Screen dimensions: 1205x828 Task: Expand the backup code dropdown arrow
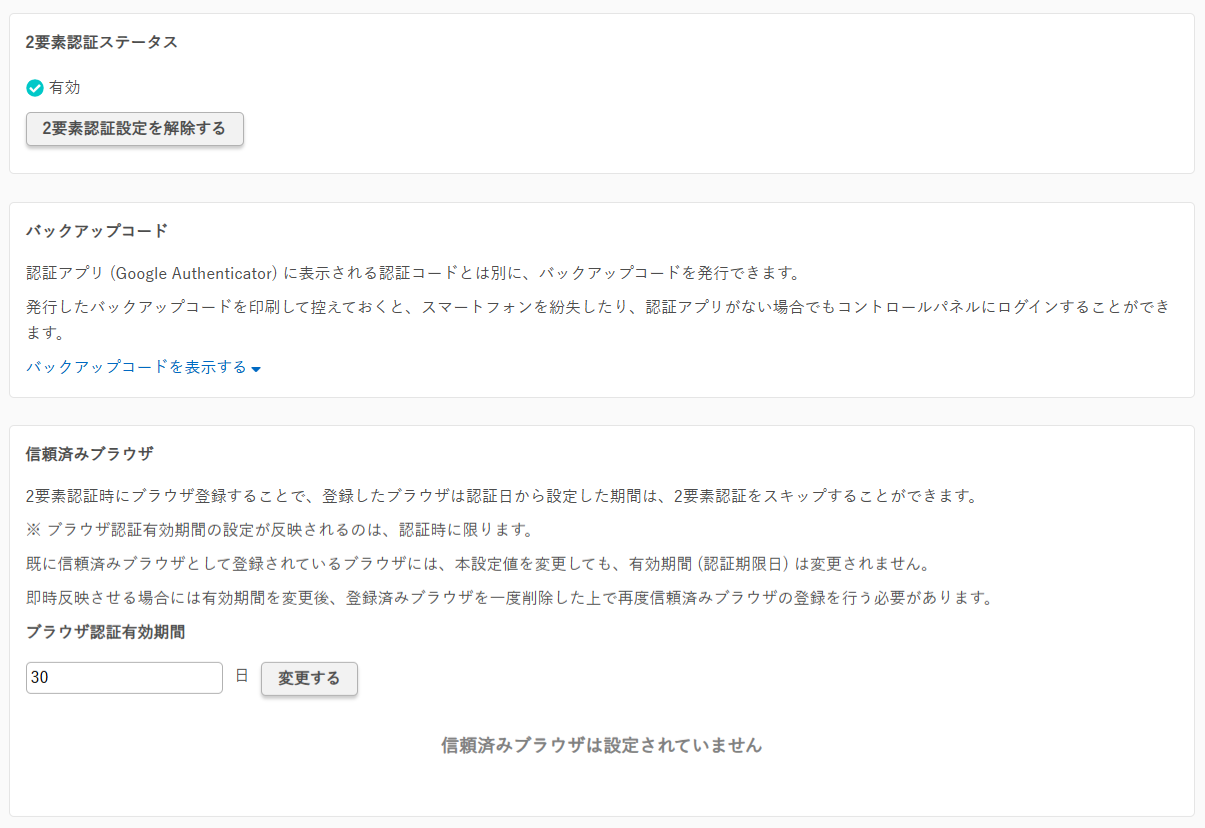click(x=256, y=369)
